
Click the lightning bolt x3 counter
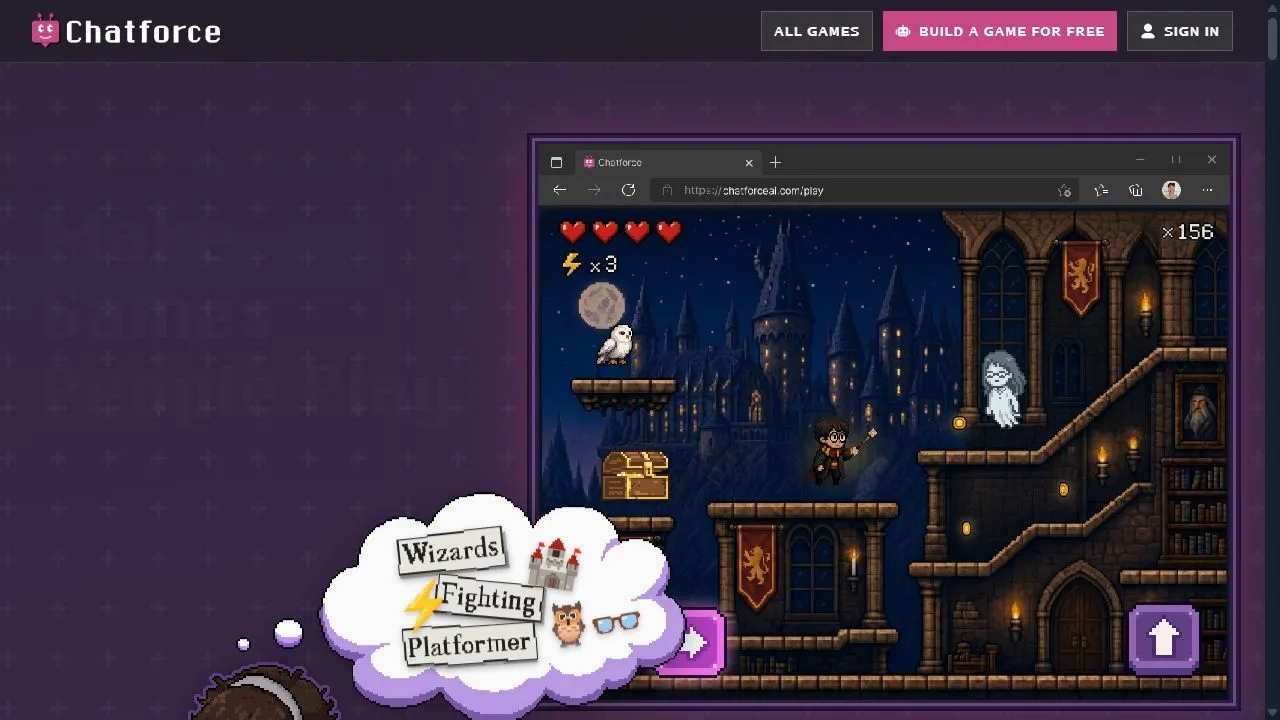point(588,264)
